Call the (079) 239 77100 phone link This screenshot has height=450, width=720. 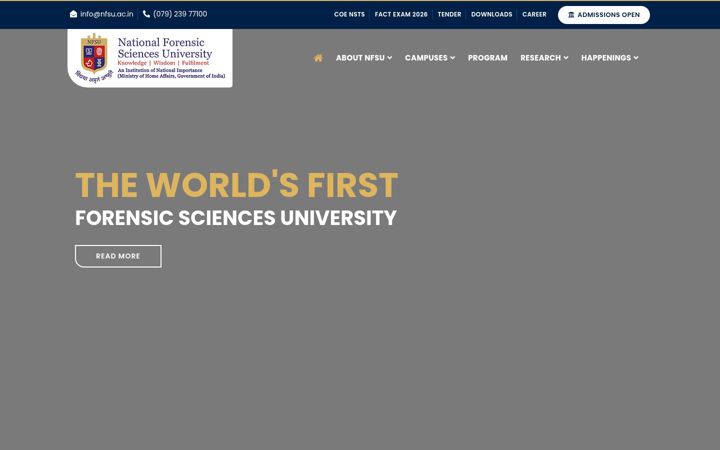pos(180,14)
